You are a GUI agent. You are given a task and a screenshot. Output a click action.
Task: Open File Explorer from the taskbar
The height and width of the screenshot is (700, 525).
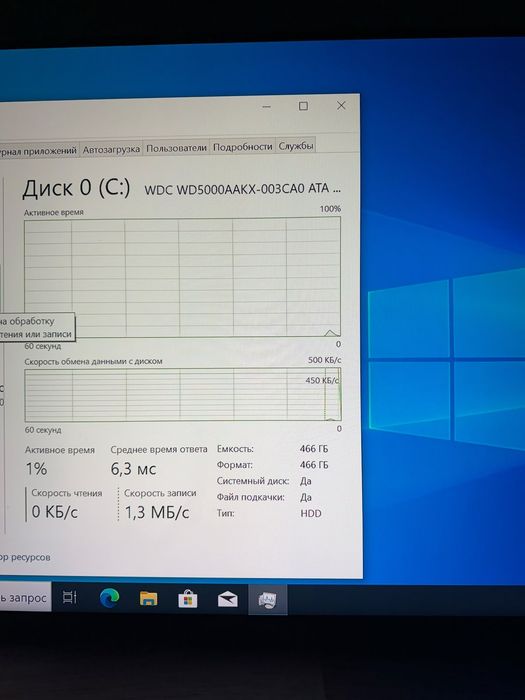point(148,598)
